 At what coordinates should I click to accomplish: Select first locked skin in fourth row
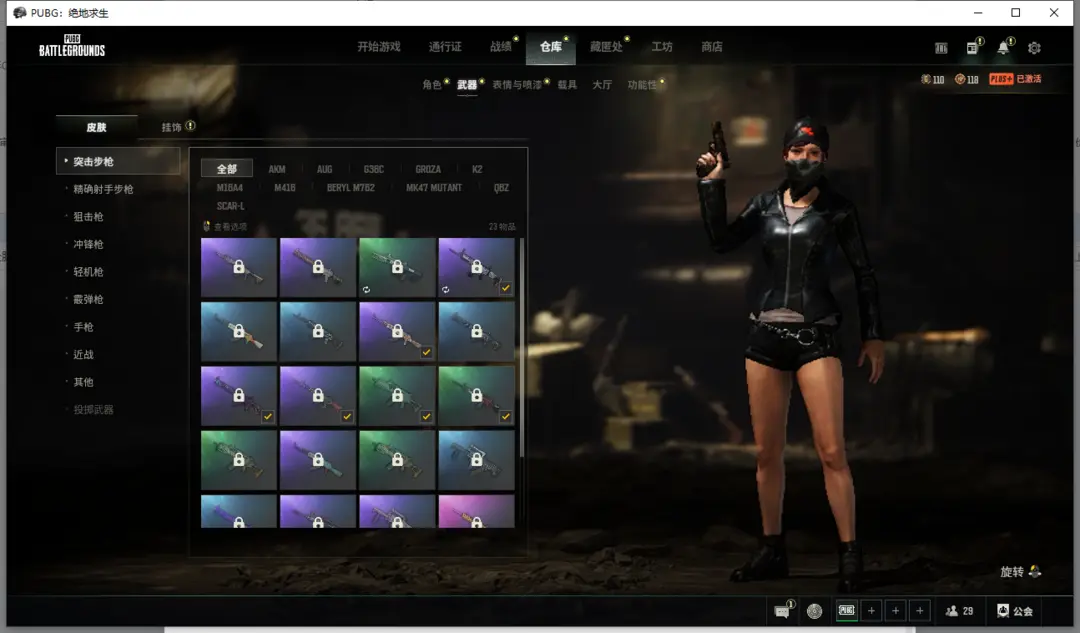point(239,460)
